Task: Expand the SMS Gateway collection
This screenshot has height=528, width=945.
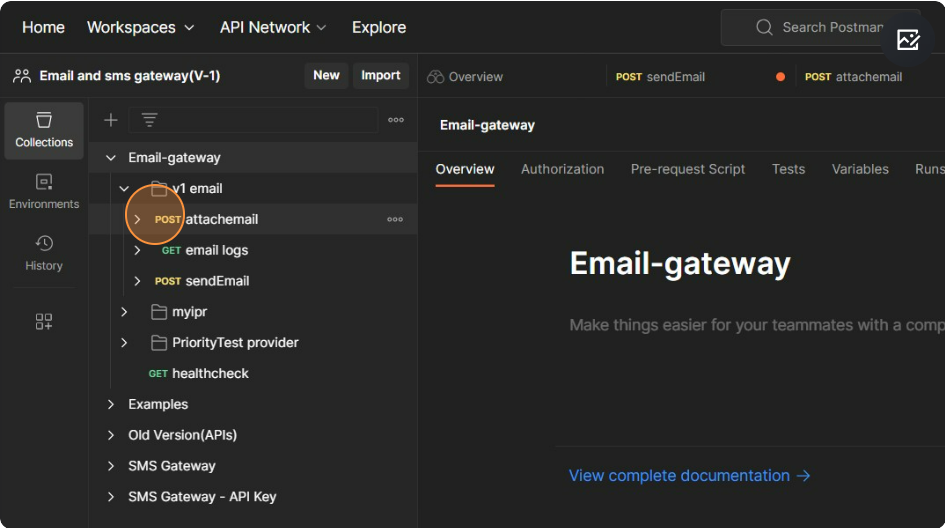Action: [x=111, y=466]
